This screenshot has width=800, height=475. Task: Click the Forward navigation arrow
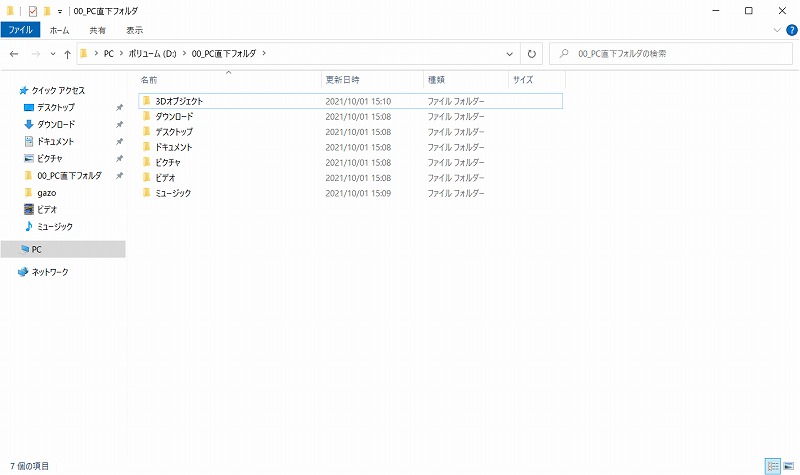(36, 54)
